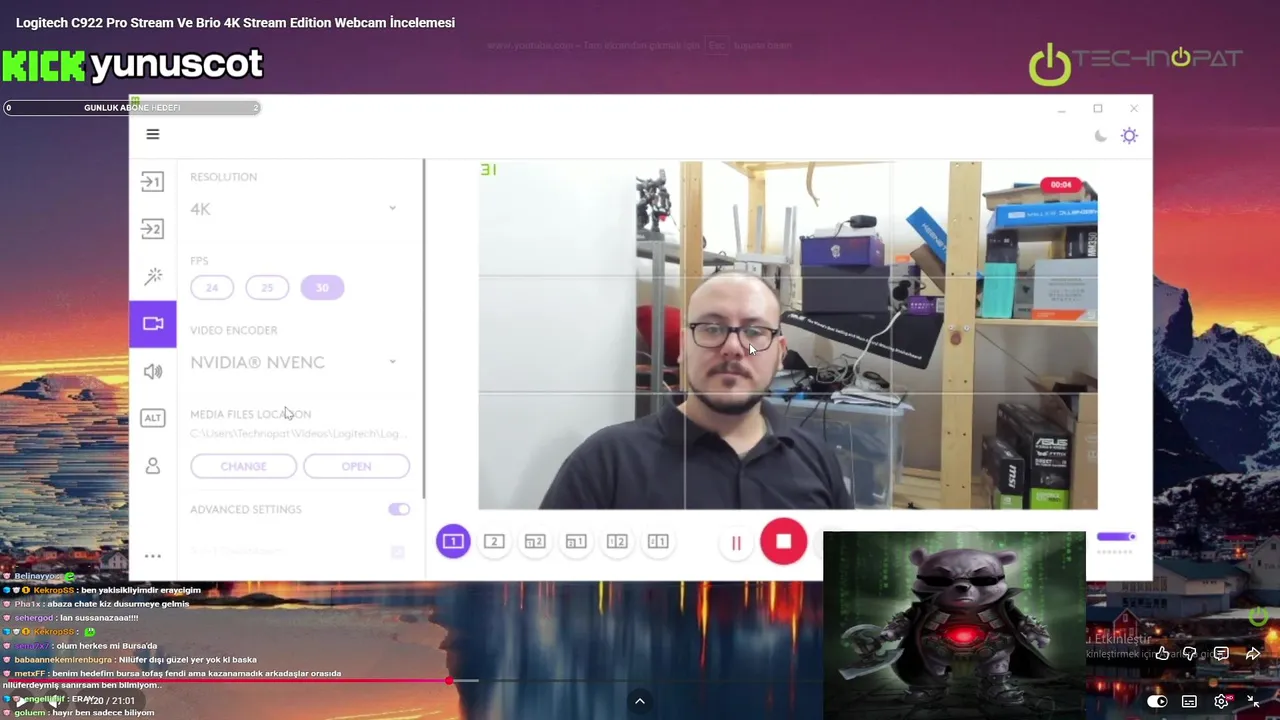
Task: Select scene layout 1 single source
Action: (453, 541)
